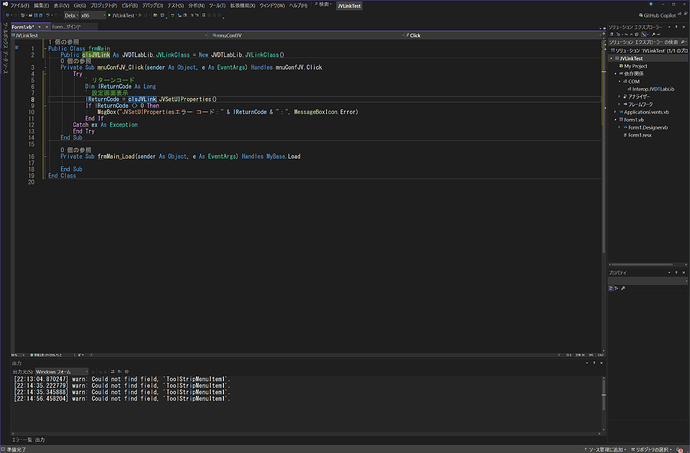This screenshot has width=690, height=453.
Task: Open the ファイル (File) menu
Action: coord(19,6)
